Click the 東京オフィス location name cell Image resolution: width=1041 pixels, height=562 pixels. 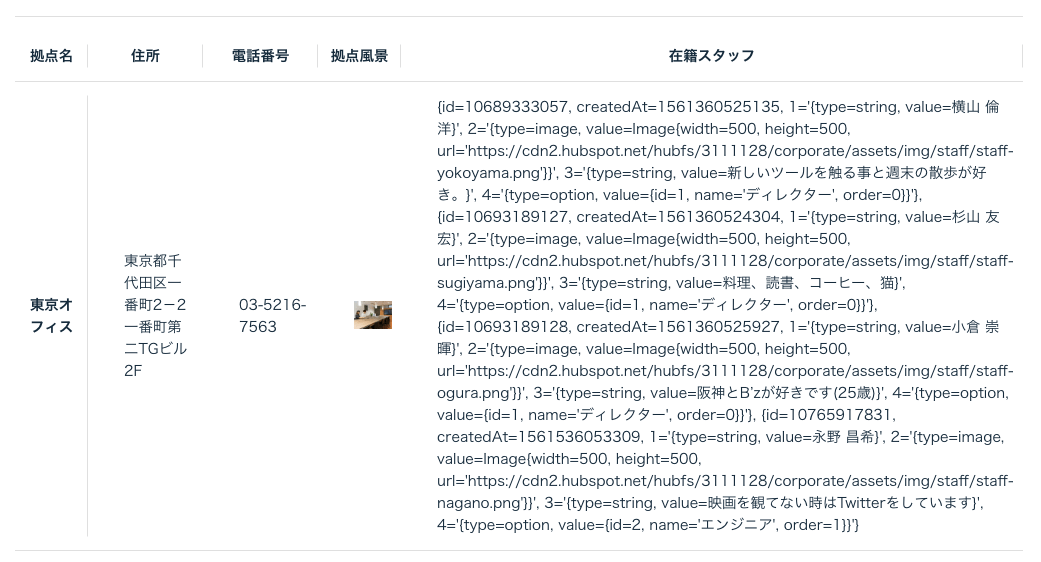51,315
